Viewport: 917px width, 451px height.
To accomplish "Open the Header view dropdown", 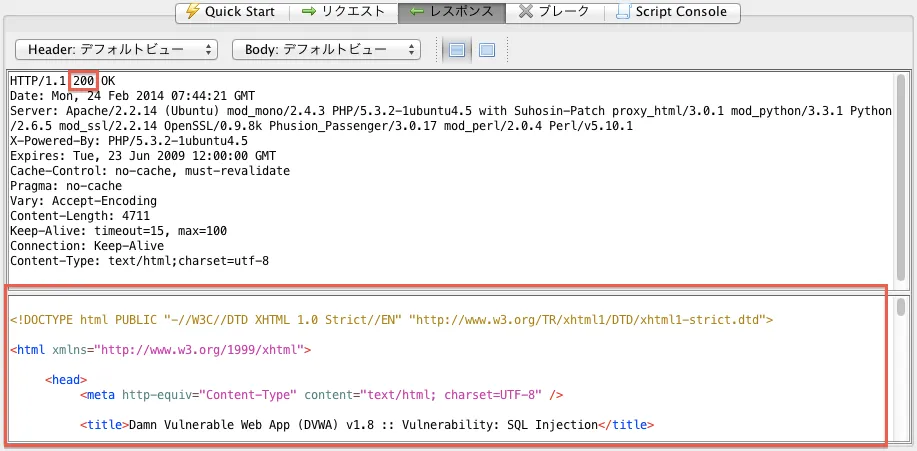I will point(116,49).
